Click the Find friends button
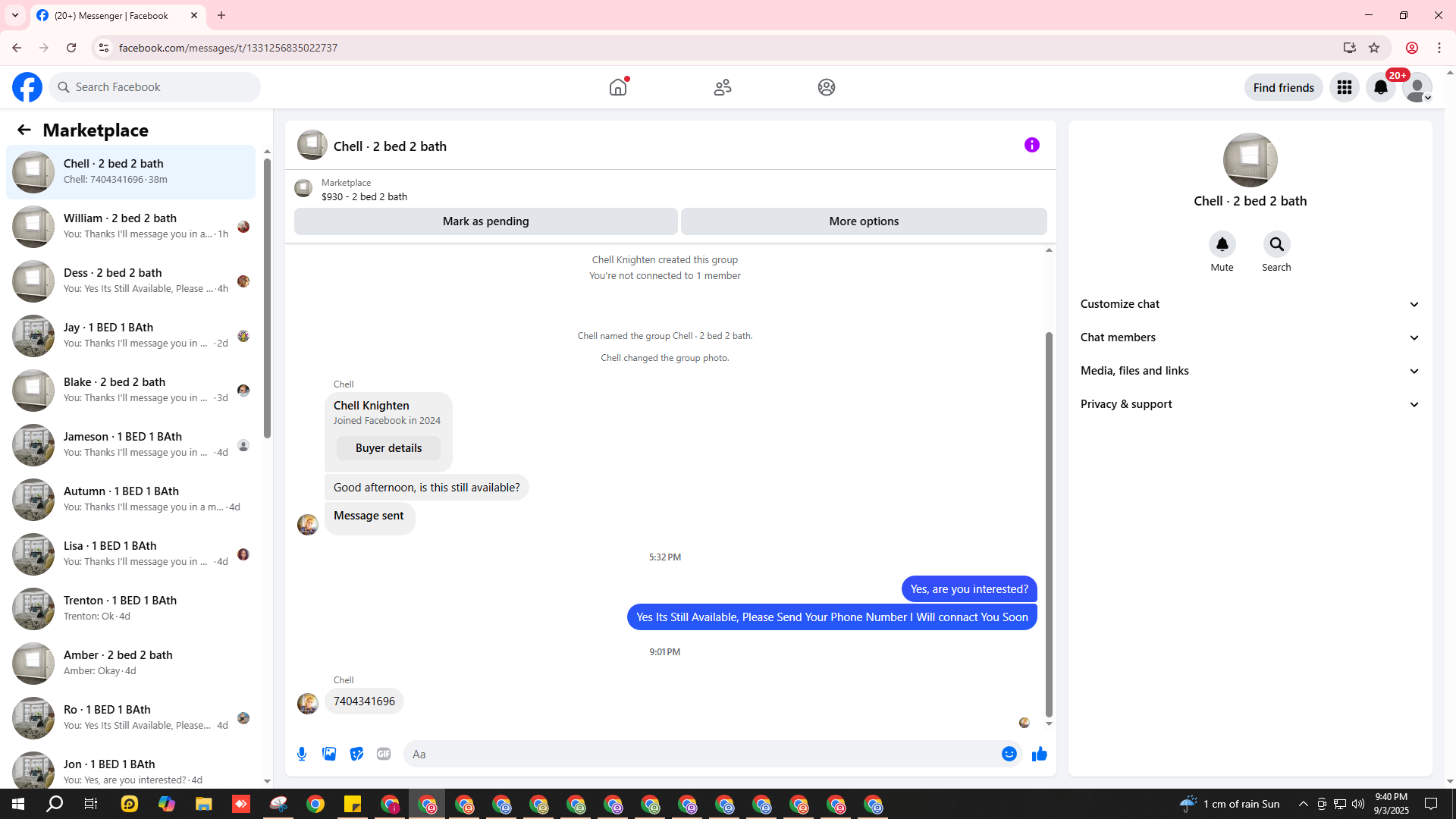The width and height of the screenshot is (1456, 819). [x=1284, y=87]
